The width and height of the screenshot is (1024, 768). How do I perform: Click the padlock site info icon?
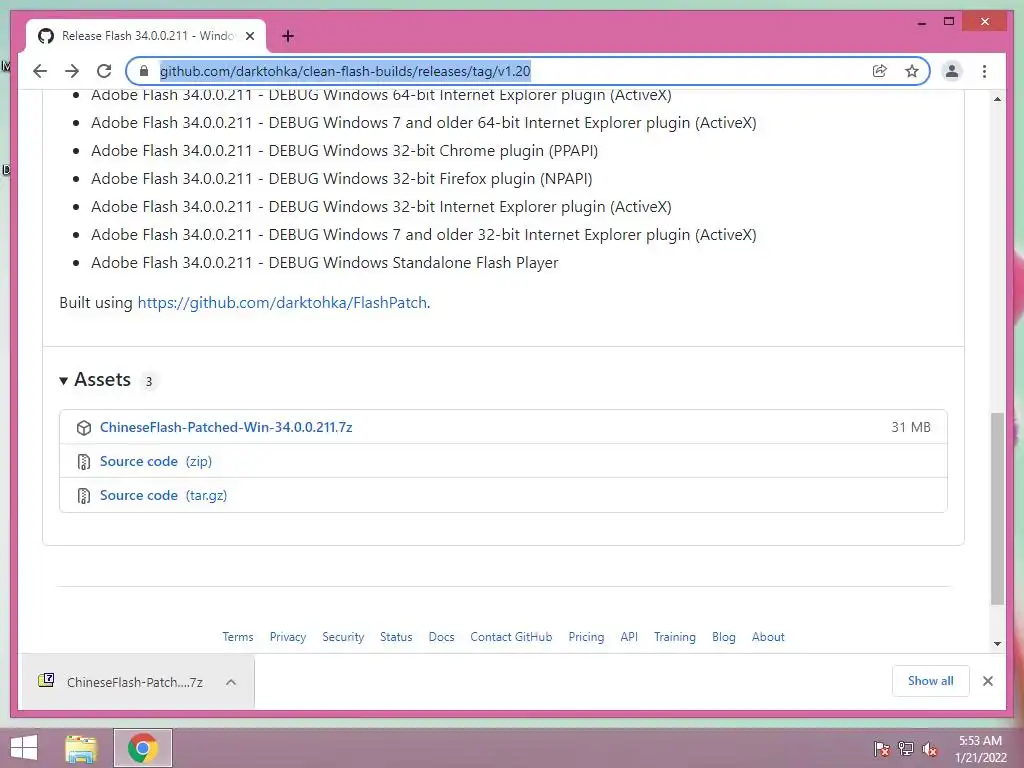click(x=144, y=71)
